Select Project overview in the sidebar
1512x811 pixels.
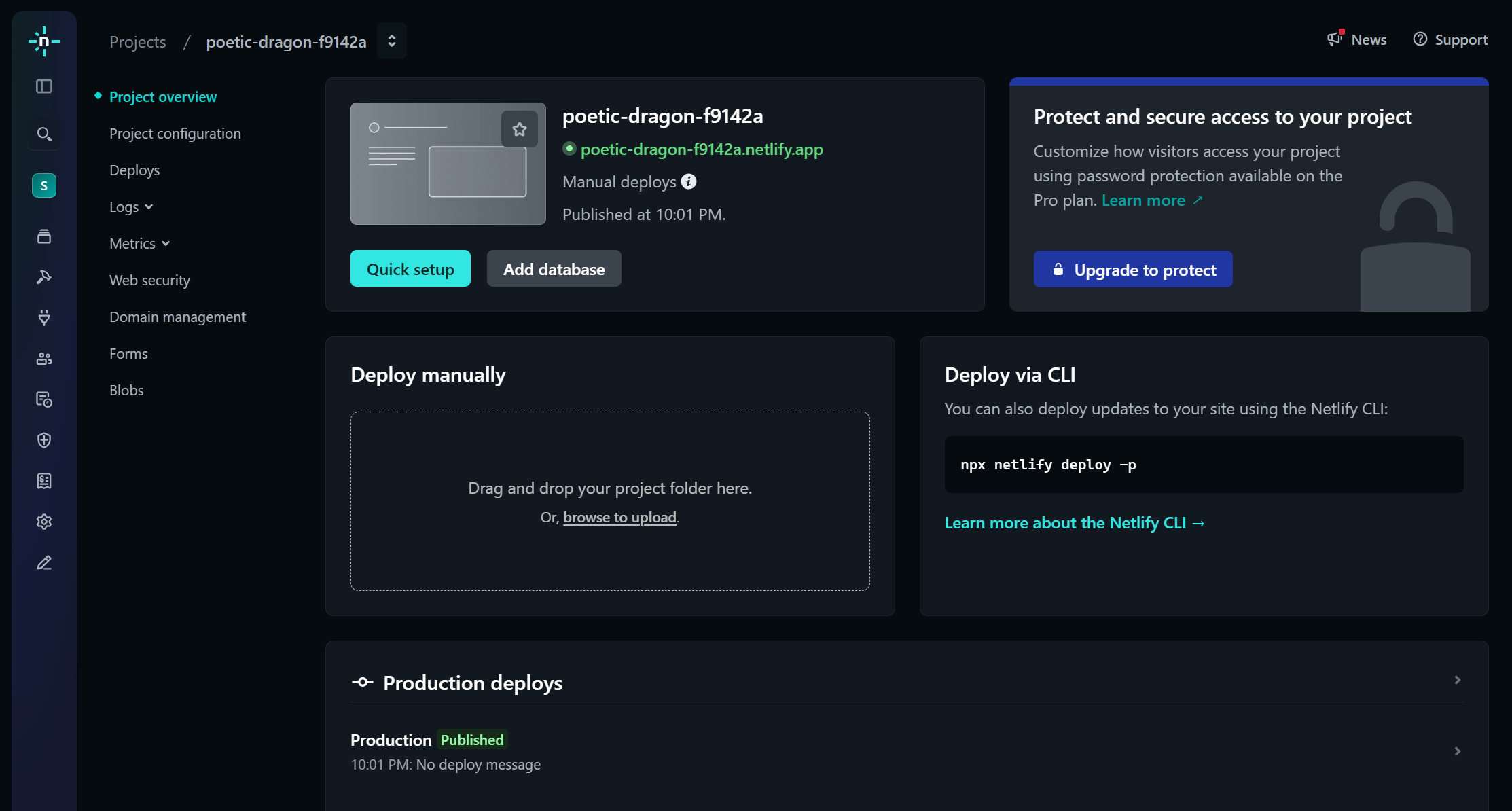click(x=163, y=96)
